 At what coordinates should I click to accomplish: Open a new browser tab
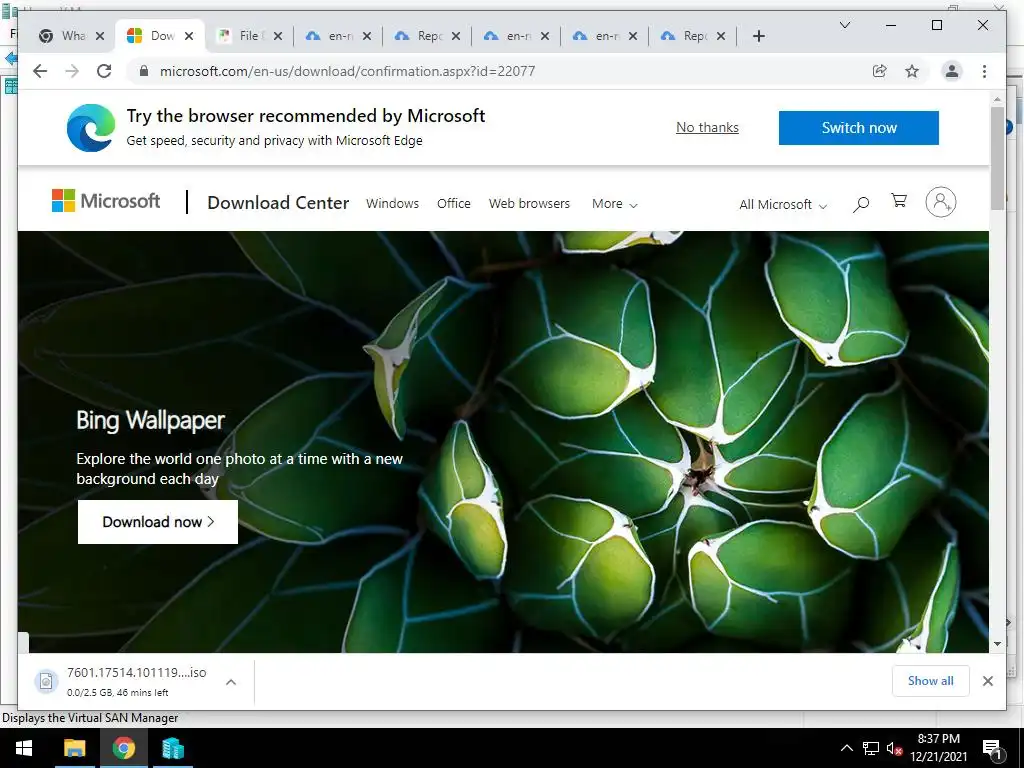(758, 36)
